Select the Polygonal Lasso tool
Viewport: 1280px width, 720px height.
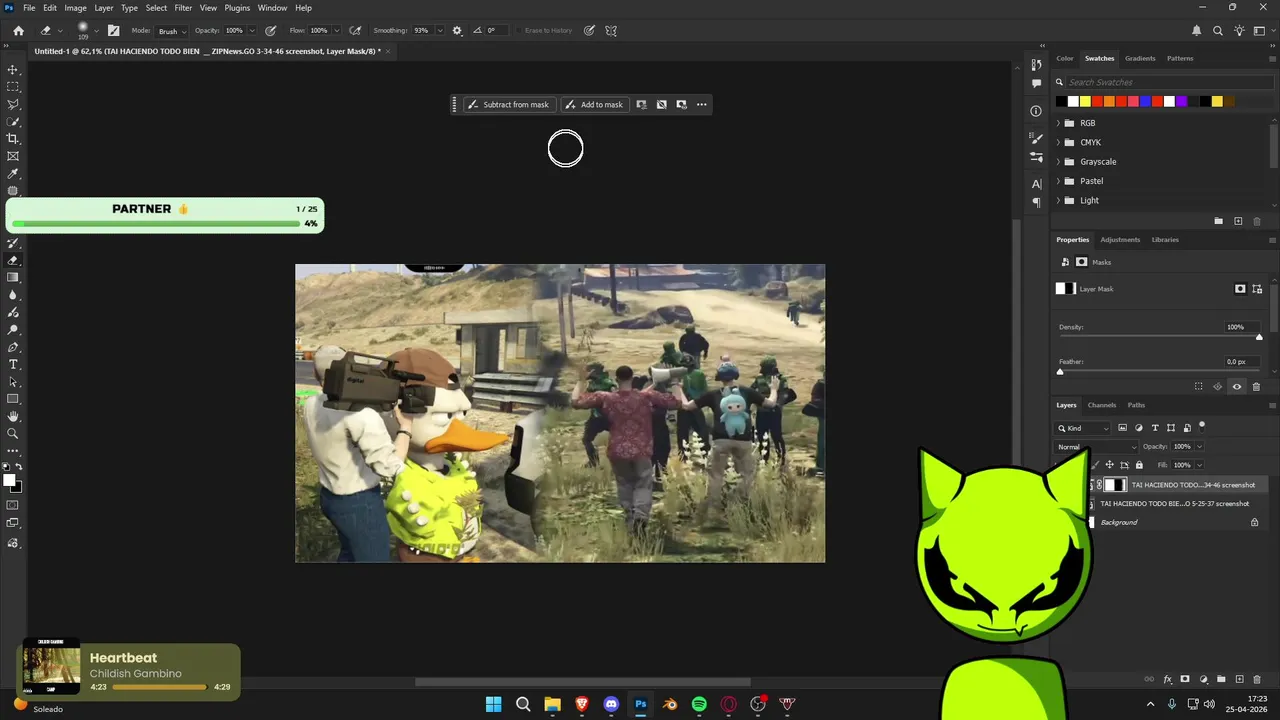pyautogui.click(x=13, y=104)
